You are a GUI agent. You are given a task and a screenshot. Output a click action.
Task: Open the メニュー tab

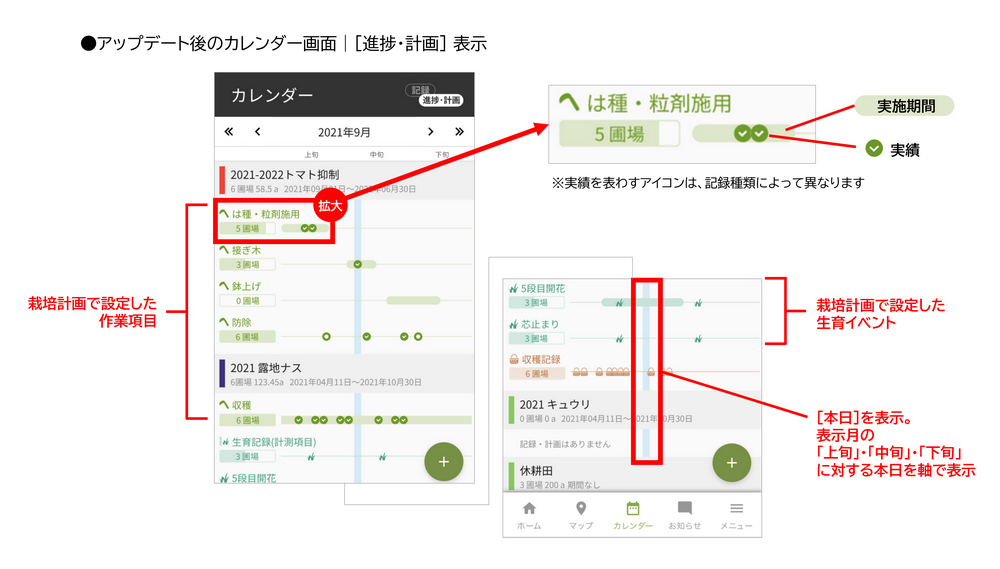point(737,515)
